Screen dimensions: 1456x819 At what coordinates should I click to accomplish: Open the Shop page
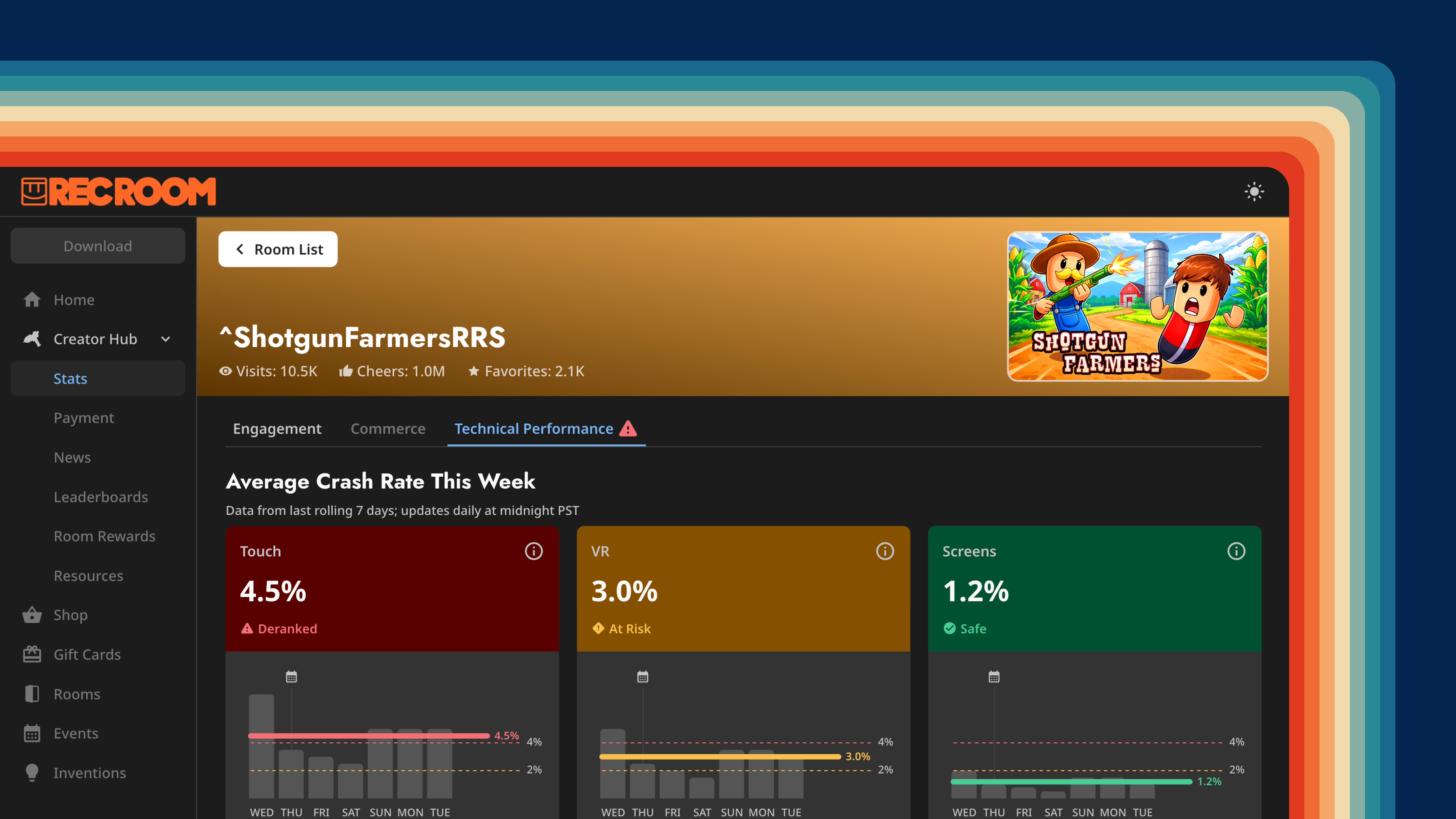[x=71, y=615]
